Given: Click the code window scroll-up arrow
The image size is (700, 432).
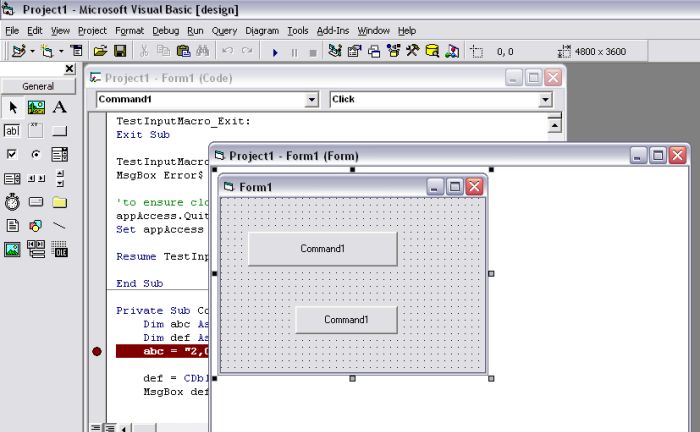Looking at the screenshot, I should (554, 125).
